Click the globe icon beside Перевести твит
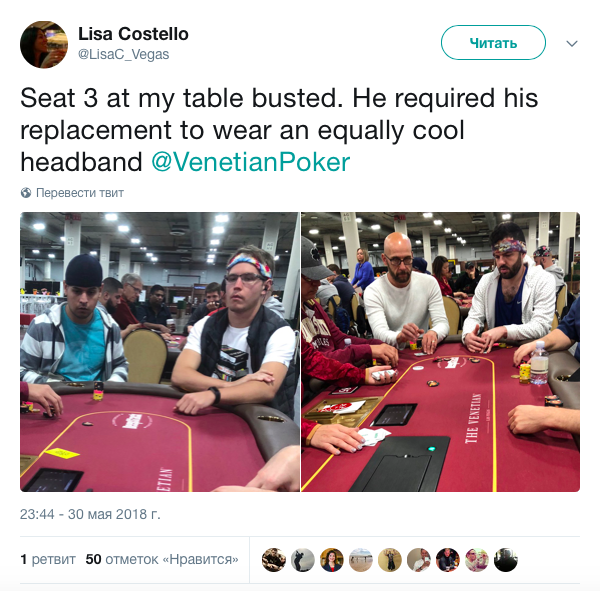The image size is (600, 591). [x=26, y=193]
